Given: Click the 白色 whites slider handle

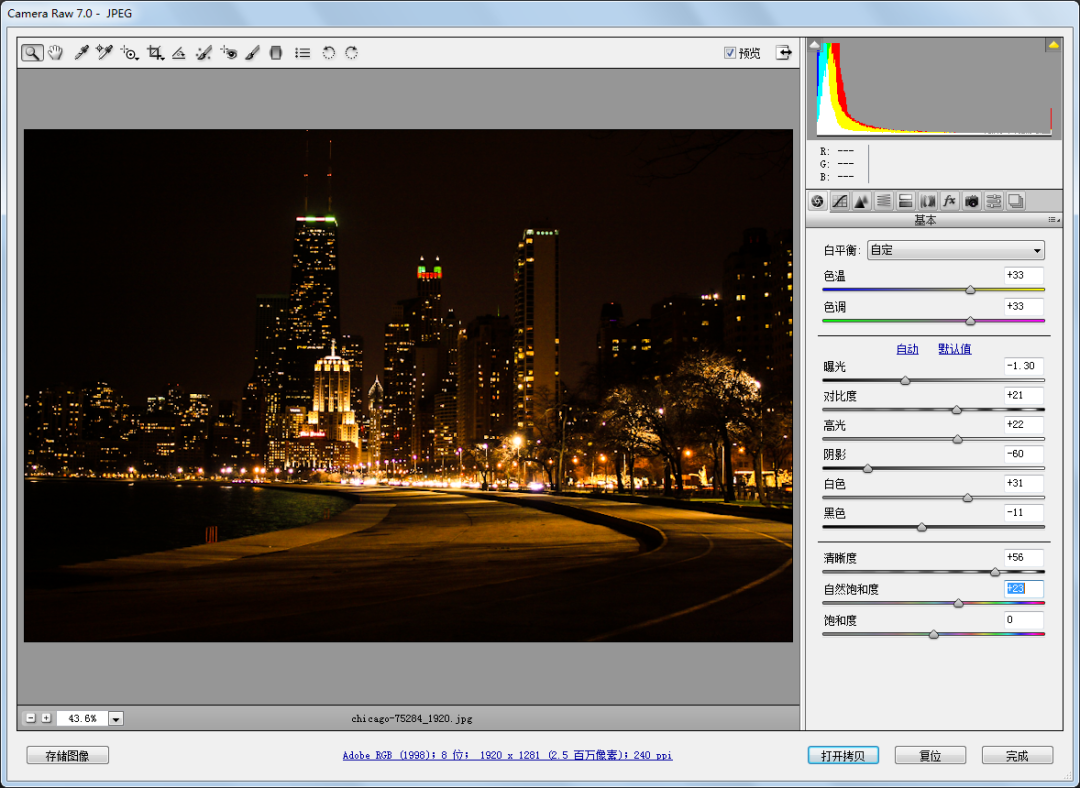Looking at the screenshot, I should [x=967, y=498].
